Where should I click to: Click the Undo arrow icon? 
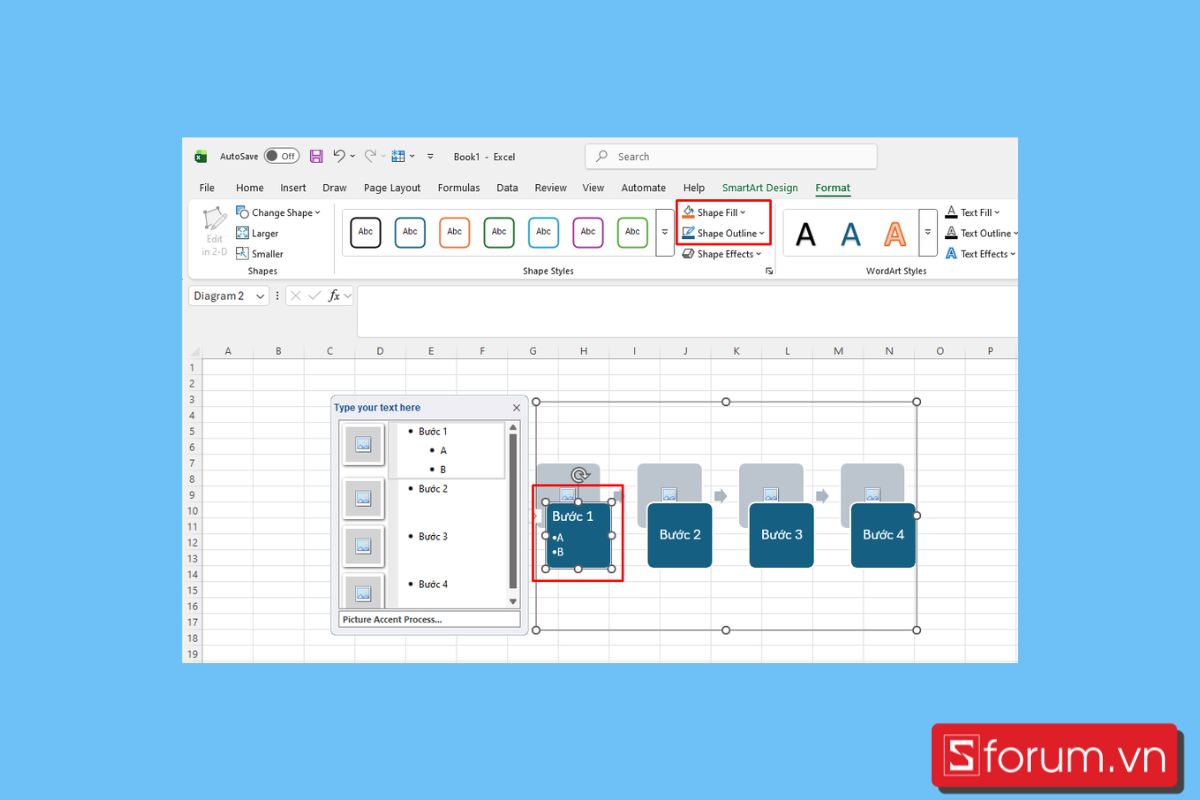tap(339, 156)
